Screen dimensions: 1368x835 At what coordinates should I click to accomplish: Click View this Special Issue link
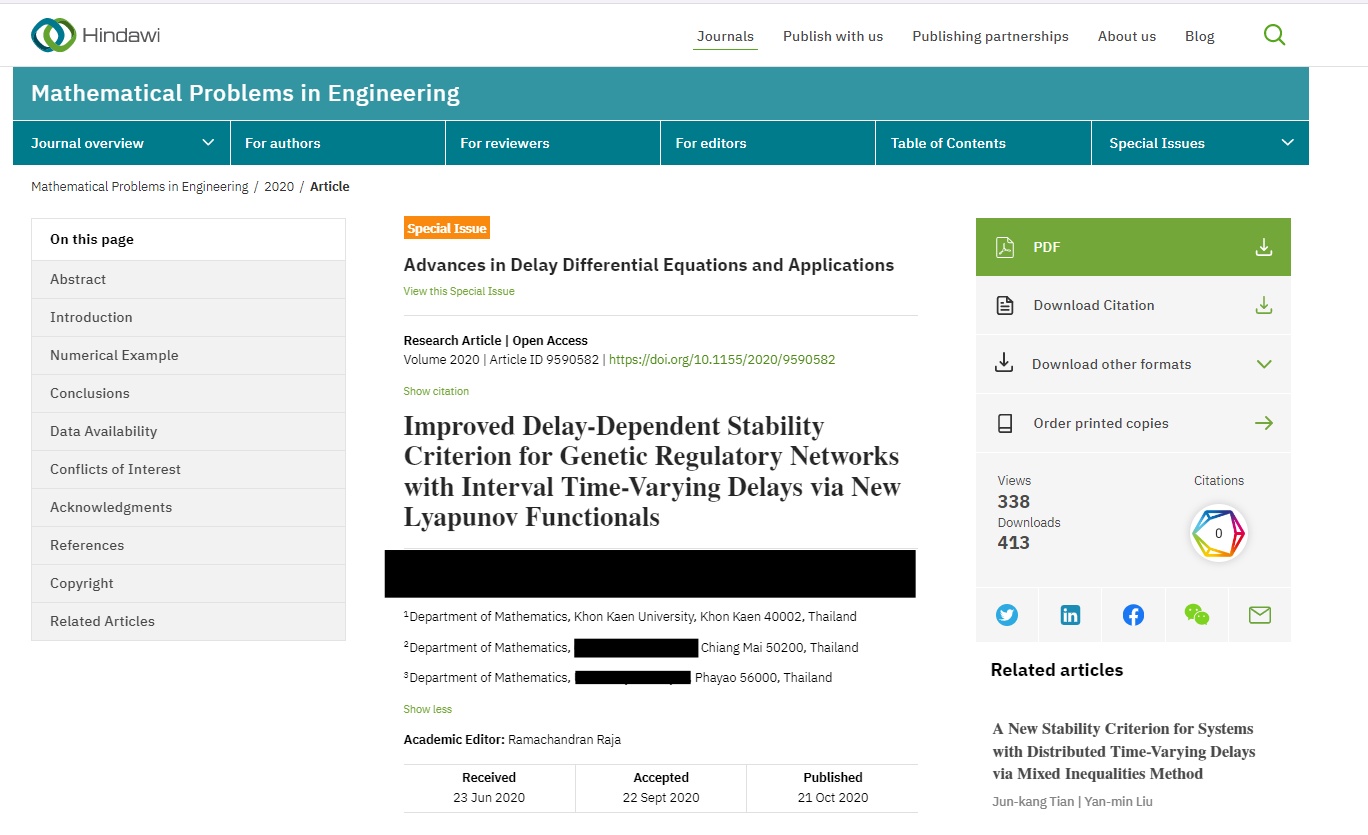tap(459, 291)
